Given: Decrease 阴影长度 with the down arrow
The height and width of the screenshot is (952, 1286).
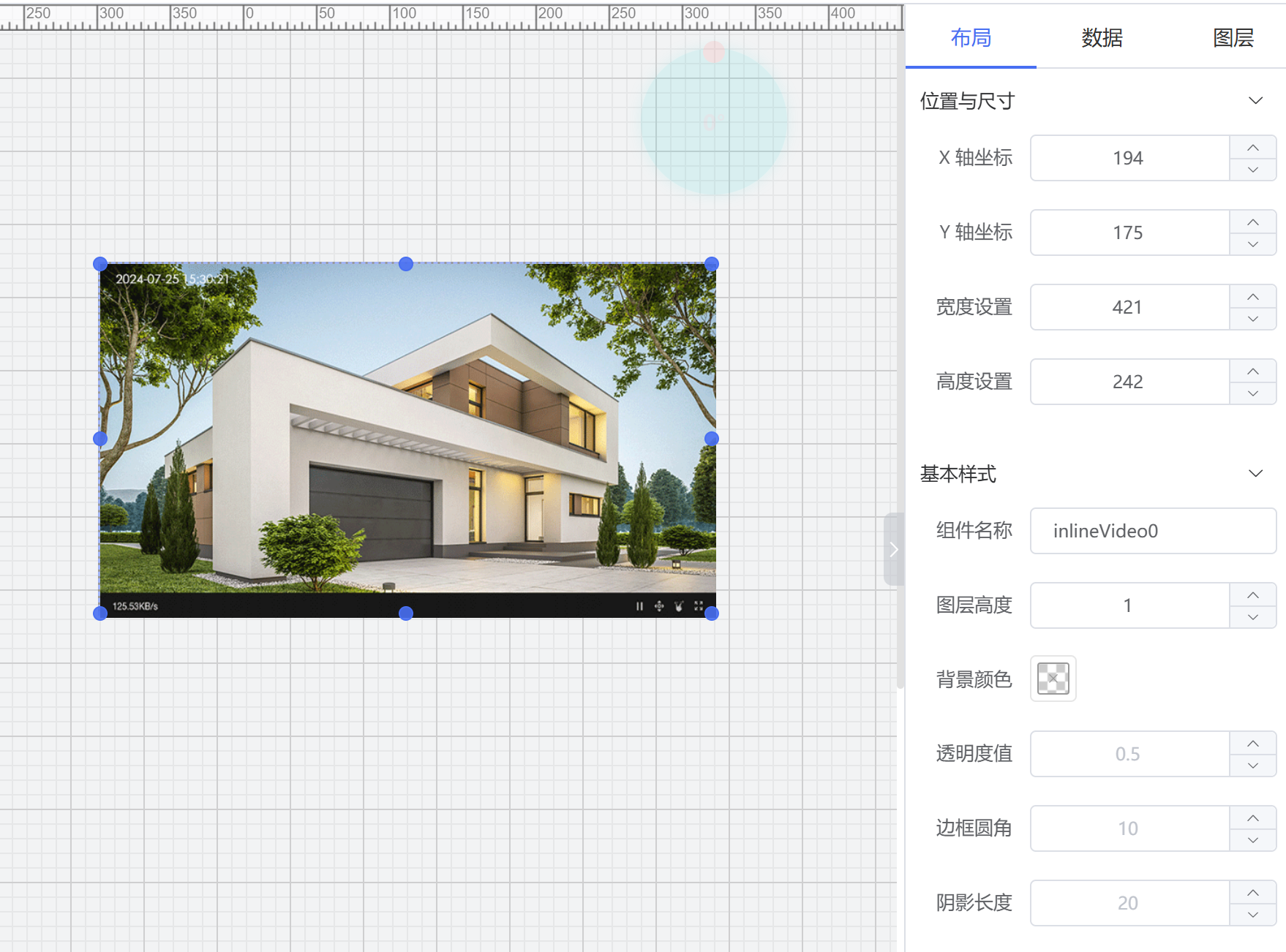Looking at the screenshot, I should (x=1252, y=915).
